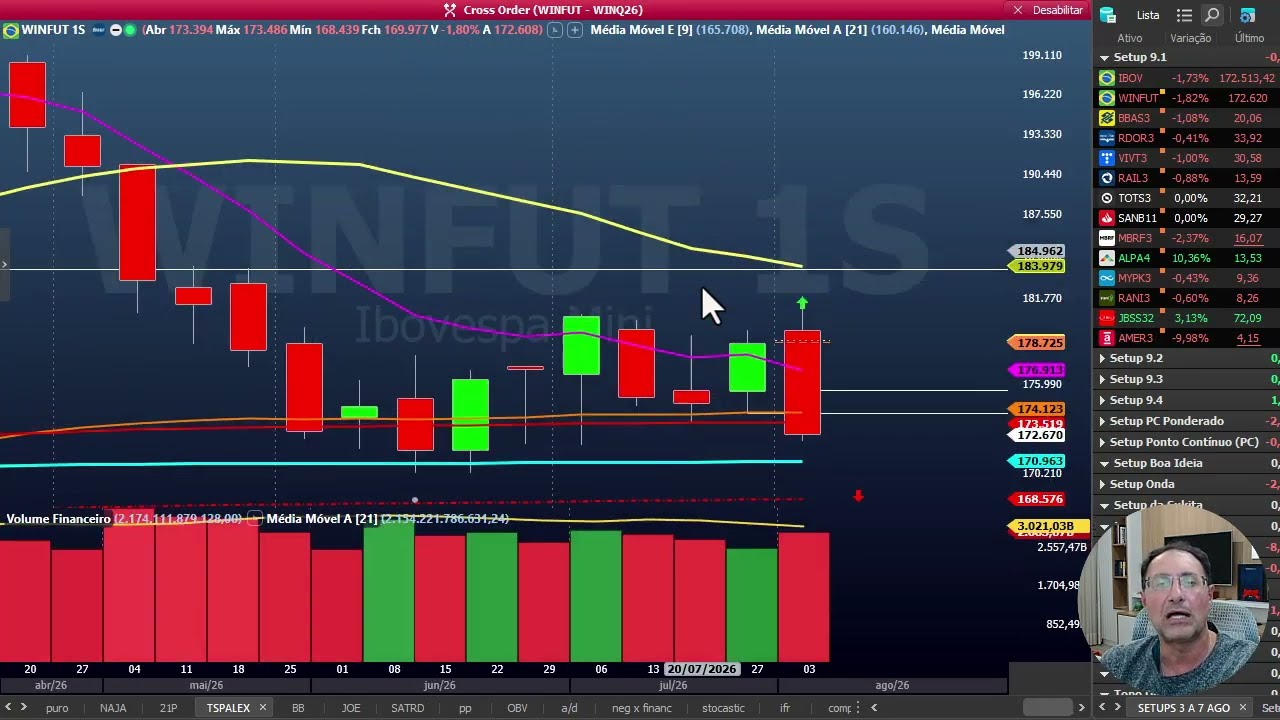1280x720 pixels.
Task: Sort the watchlist by the Último column
Action: tap(1249, 38)
